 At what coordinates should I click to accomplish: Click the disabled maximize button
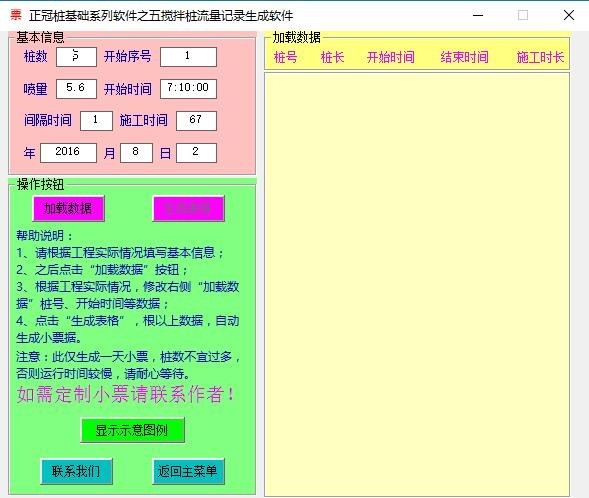point(523,15)
